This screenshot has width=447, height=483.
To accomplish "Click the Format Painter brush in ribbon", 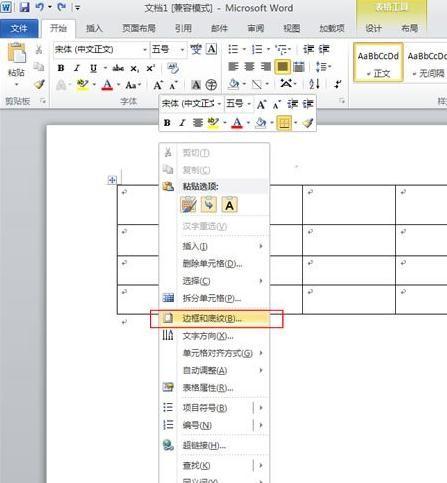I will click(x=39, y=84).
